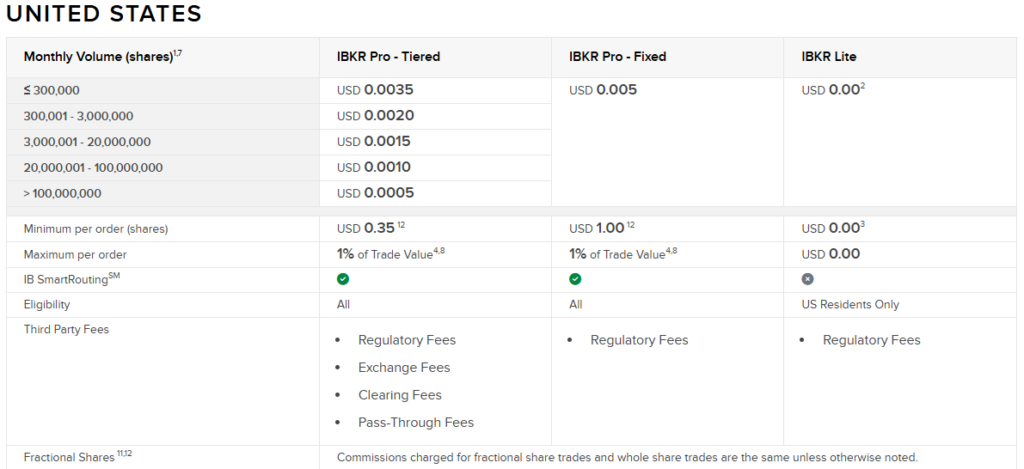Screen dimensions: 1024x469
Task: Click the IBKR Lite maximum per order value
Action: [x=831, y=254]
